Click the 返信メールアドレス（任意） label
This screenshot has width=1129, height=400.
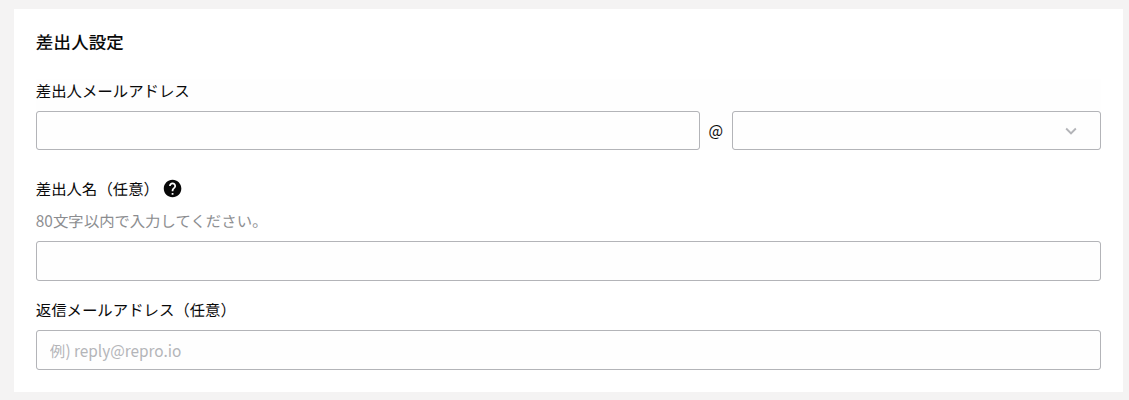coord(132,310)
